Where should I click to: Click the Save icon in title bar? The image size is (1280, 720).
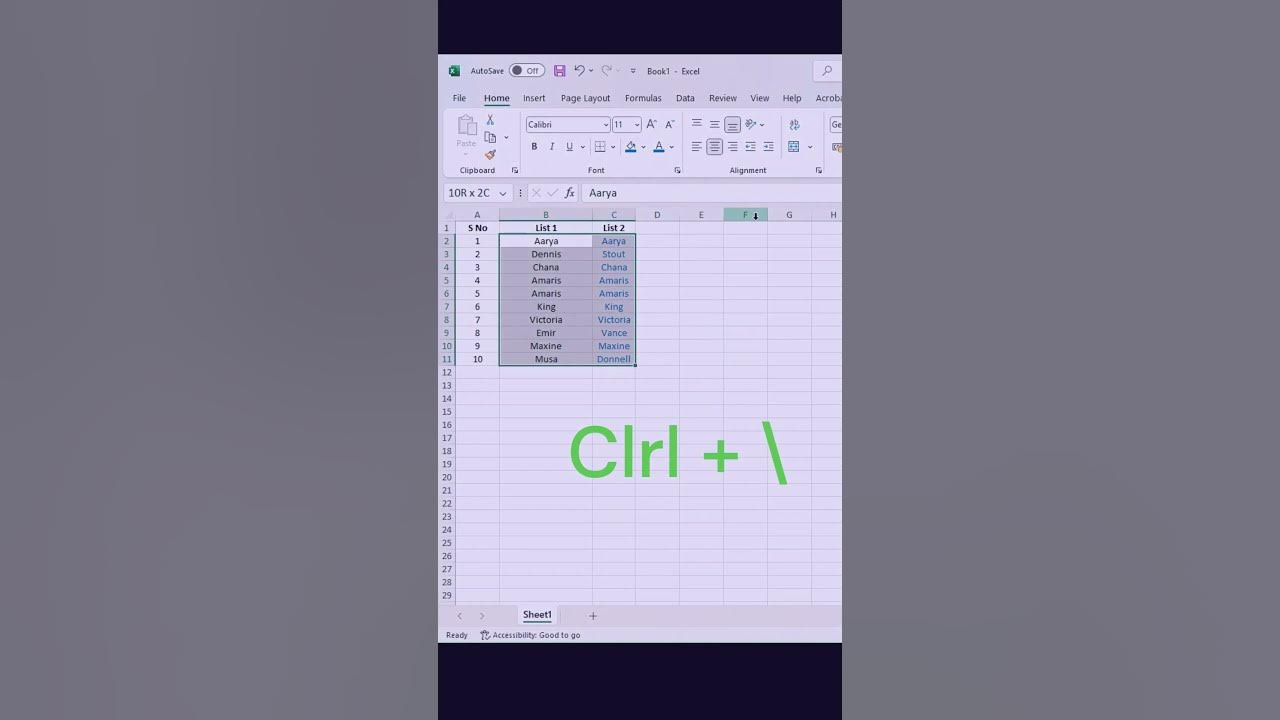pos(559,71)
